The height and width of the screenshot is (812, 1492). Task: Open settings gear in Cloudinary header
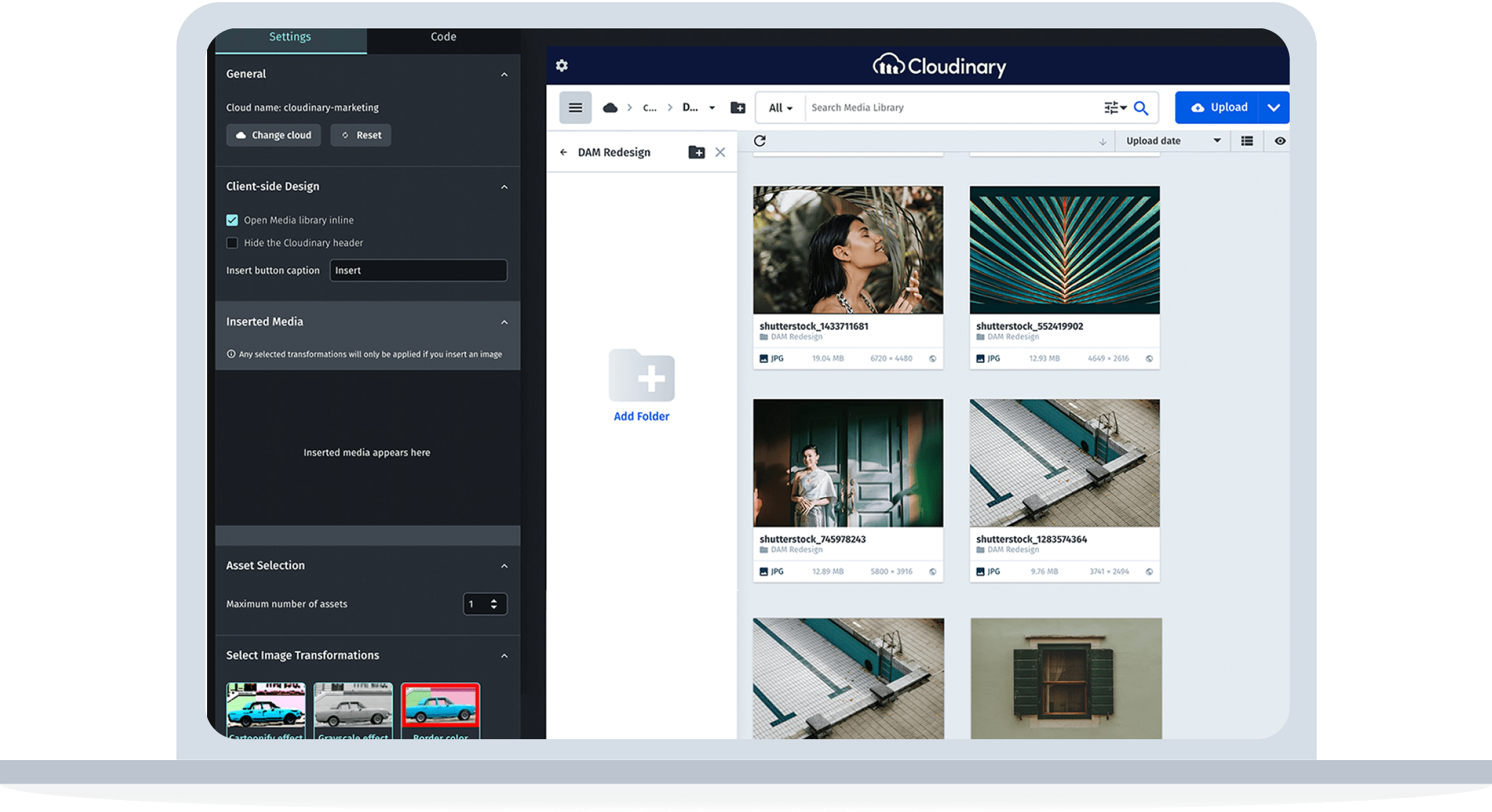(x=561, y=65)
